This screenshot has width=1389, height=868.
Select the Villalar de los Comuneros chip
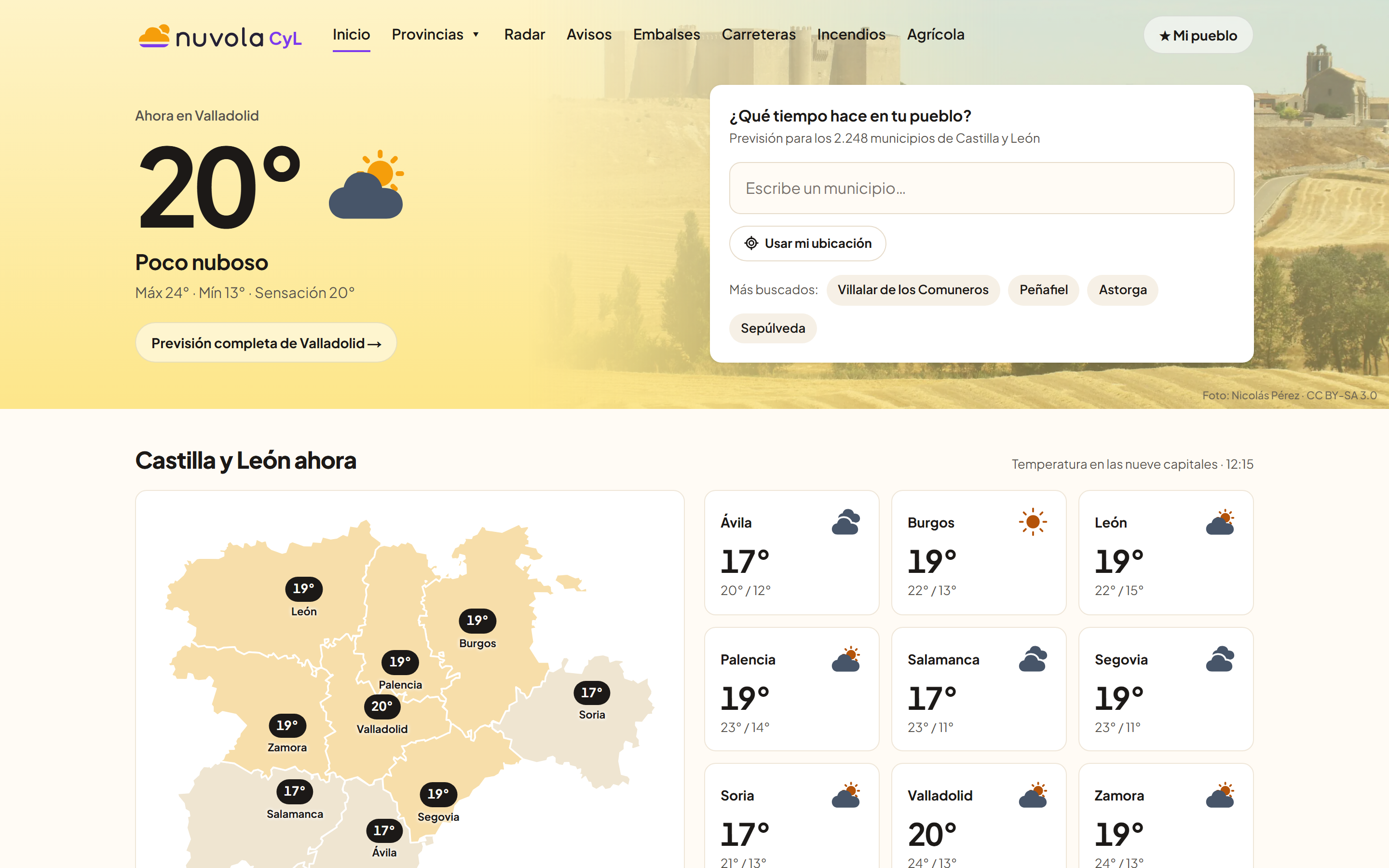click(912, 290)
